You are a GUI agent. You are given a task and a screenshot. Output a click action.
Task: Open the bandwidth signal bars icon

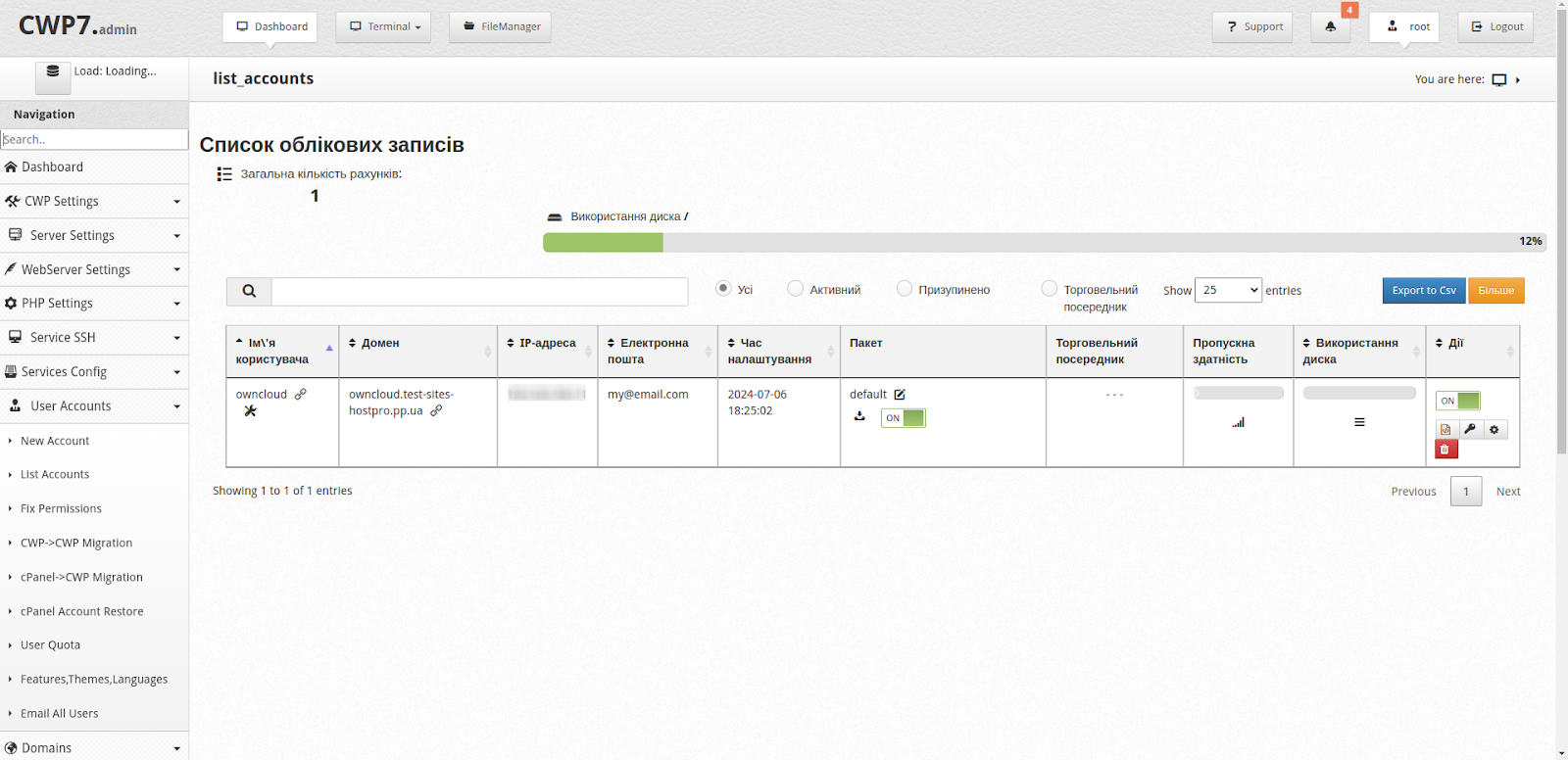1239,423
